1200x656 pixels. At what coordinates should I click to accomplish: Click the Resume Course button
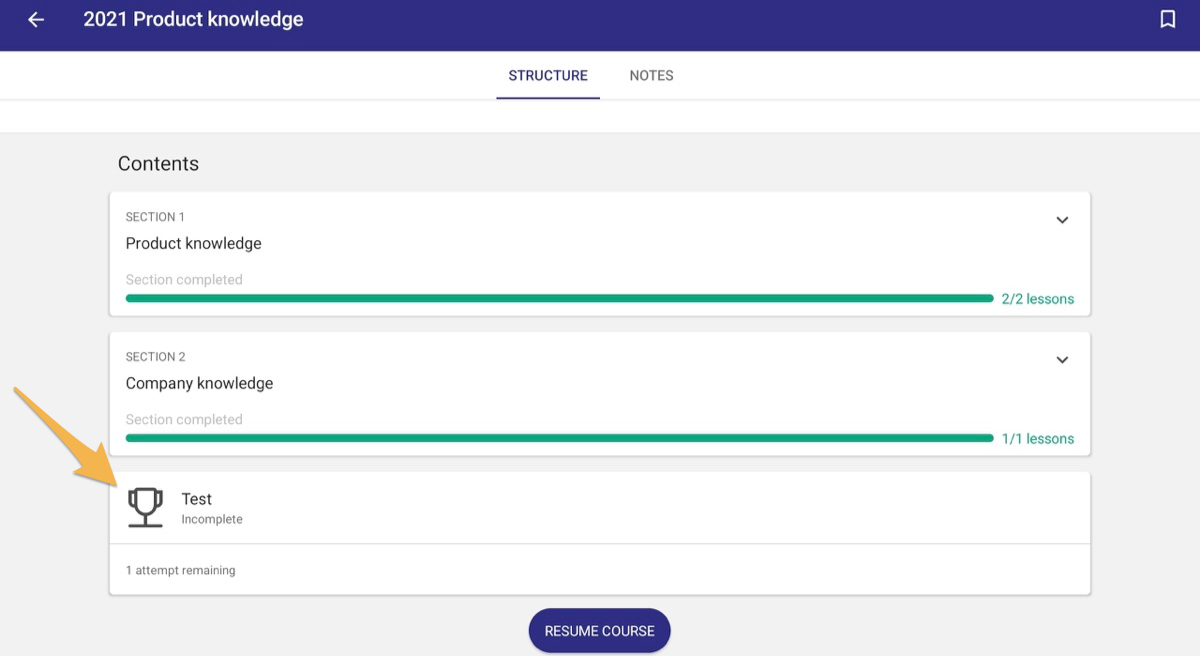[599, 631]
